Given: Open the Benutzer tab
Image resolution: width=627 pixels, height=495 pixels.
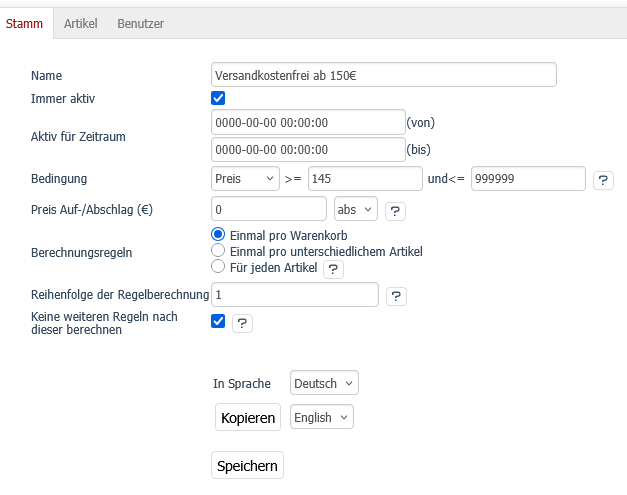Looking at the screenshot, I should (140, 23).
